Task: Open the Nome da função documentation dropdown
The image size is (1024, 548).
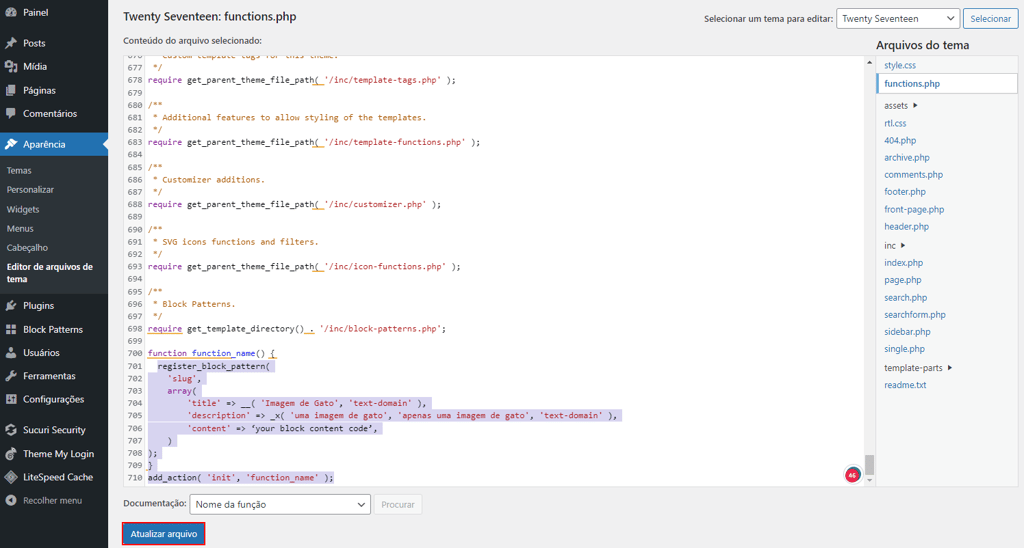Action: [x=280, y=504]
